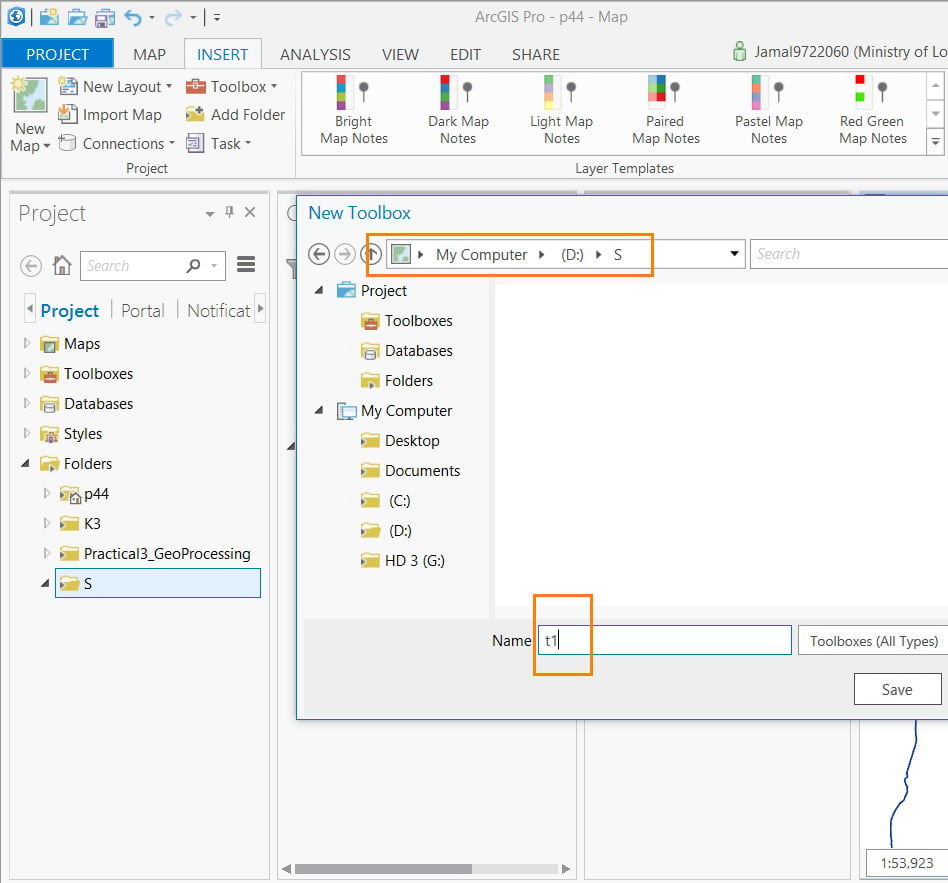This screenshot has height=883, width=948.
Task: Click the Project pane home icon
Action: click(x=62, y=265)
